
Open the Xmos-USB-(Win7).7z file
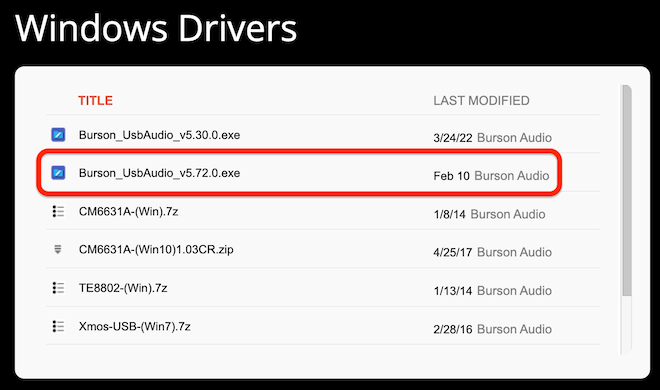[135, 326]
